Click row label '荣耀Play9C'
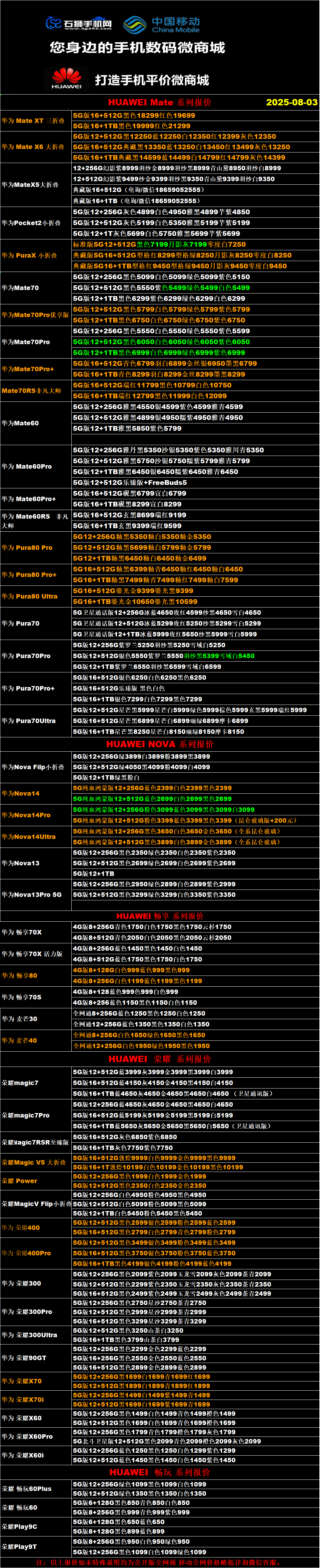The height and width of the screenshot is (1568, 320). [19, 1527]
